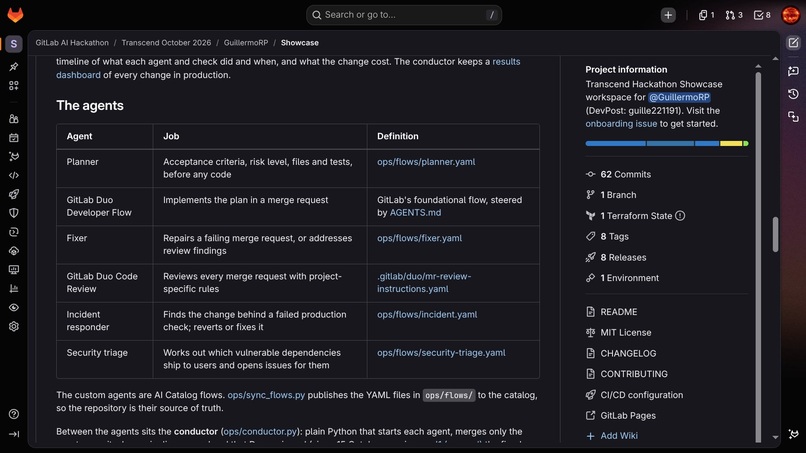Show Terraform State info icon
The height and width of the screenshot is (453, 806).
point(680,216)
